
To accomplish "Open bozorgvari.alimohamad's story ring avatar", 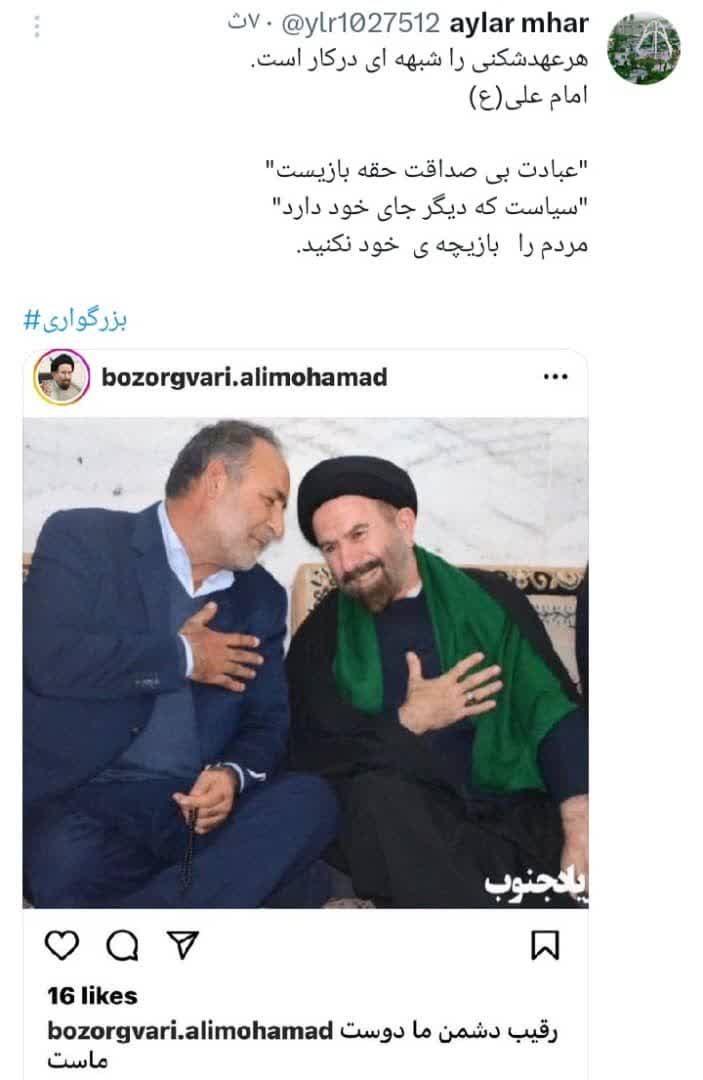I will click(61, 377).
